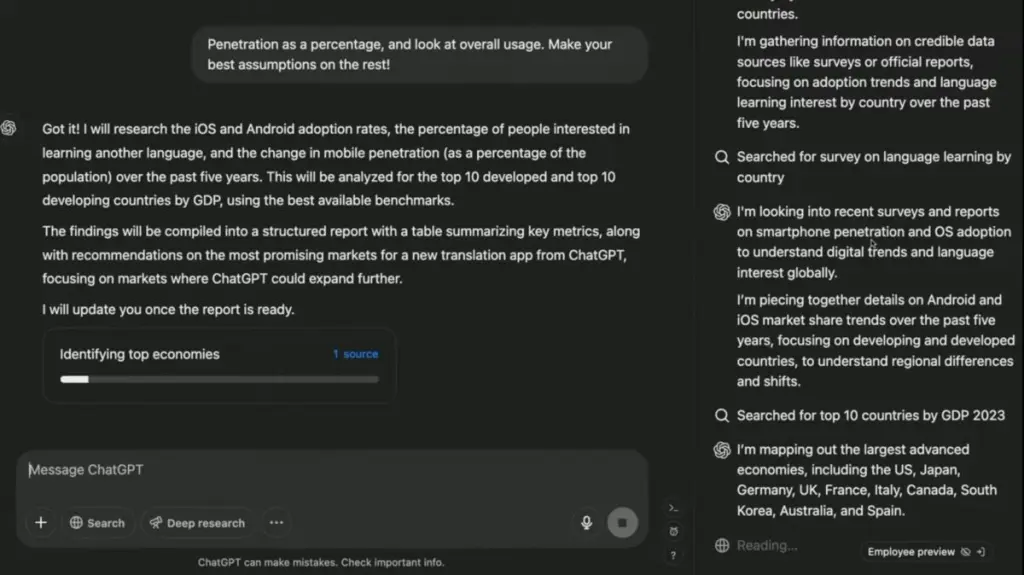The width and height of the screenshot is (1024, 575).
Task: Click the bug report icon
Action: 673,532
